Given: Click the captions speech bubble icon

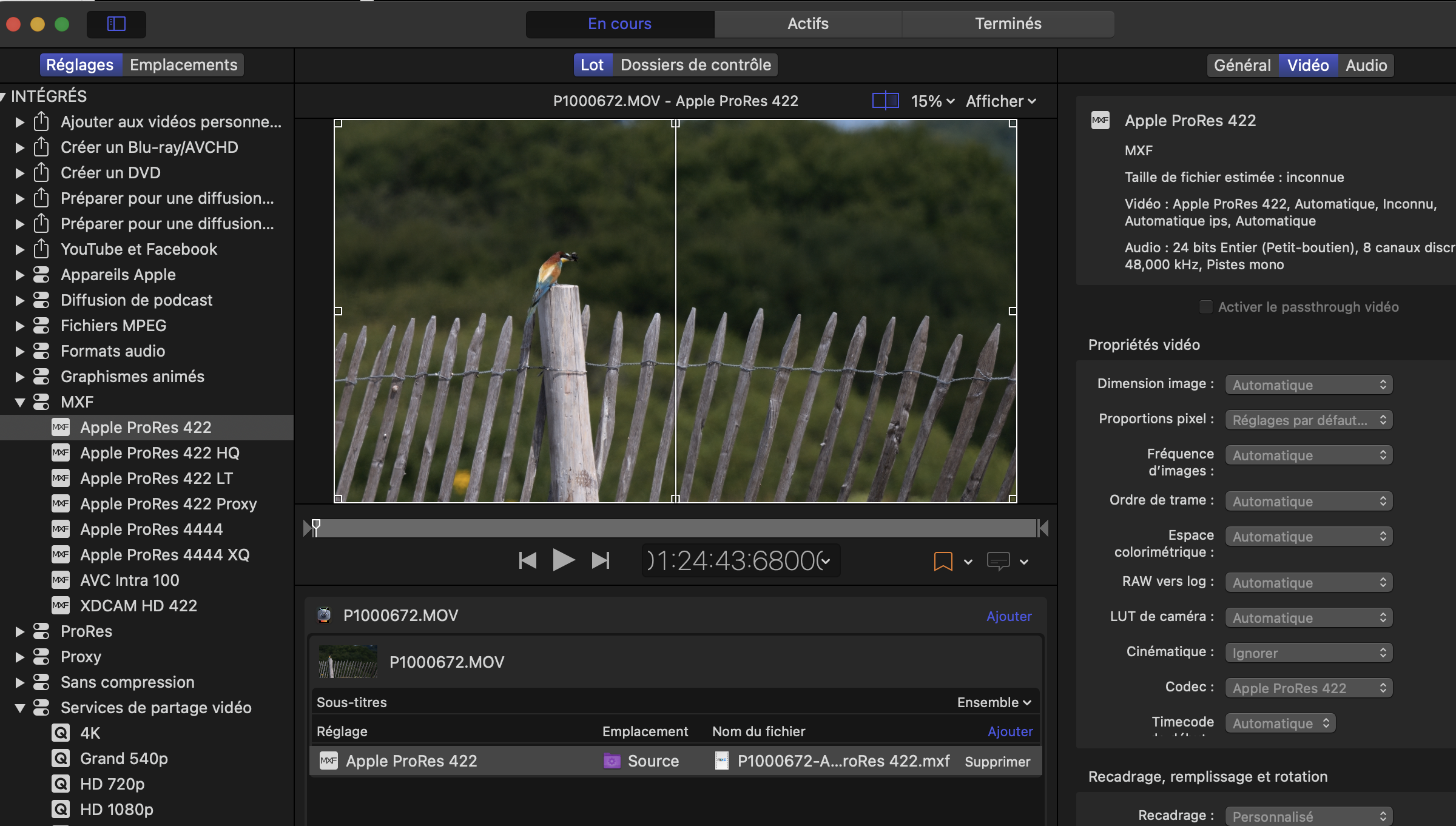Looking at the screenshot, I should tap(998, 562).
